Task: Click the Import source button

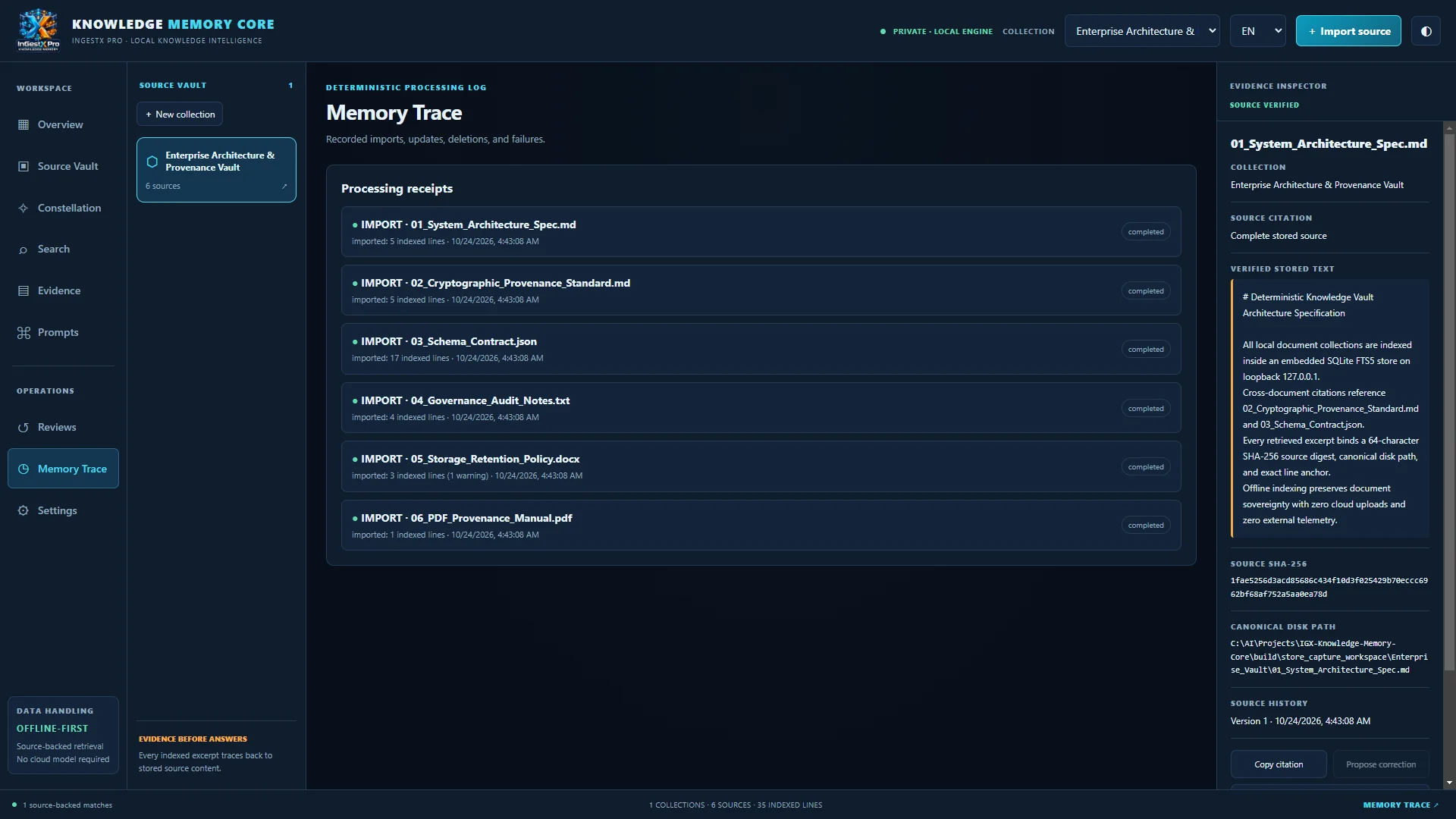Action: 1348,31
